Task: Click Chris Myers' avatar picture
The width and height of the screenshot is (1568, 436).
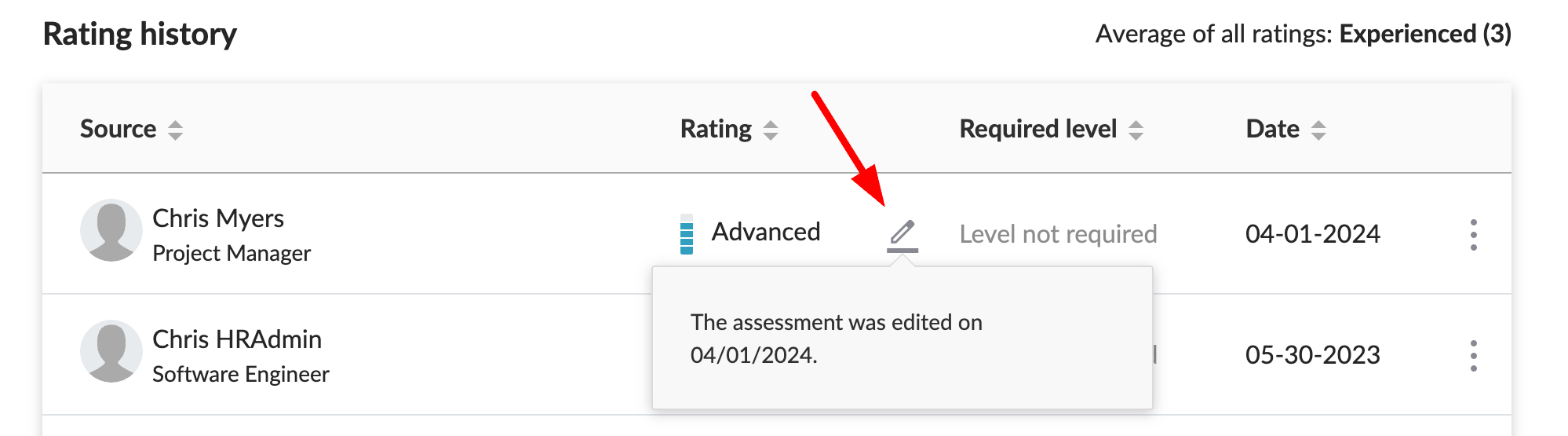Action: pos(111,230)
